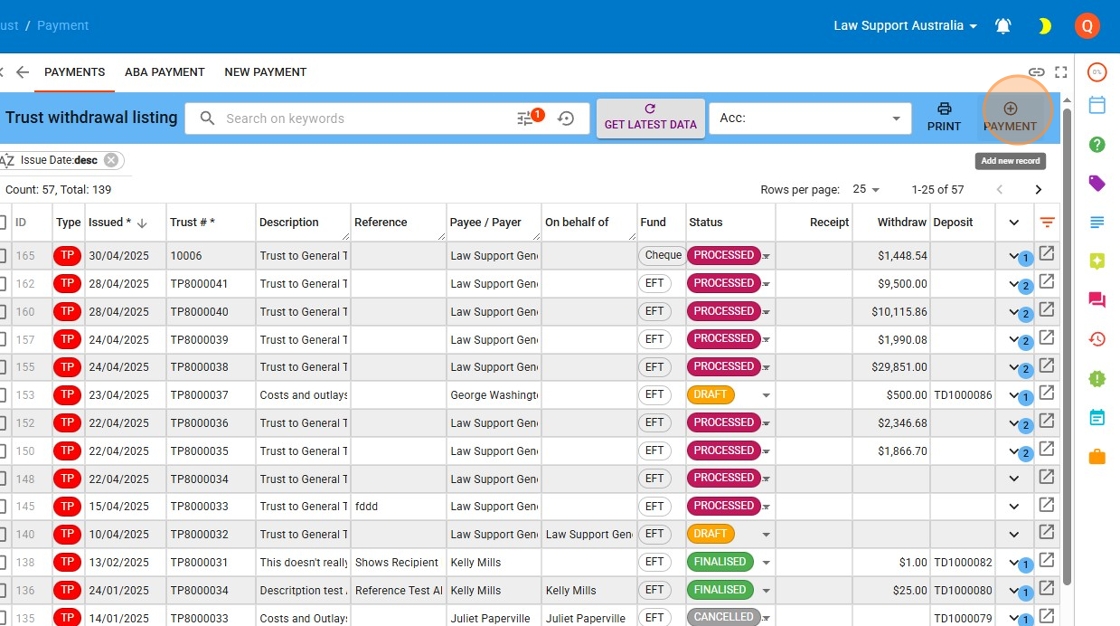
Task: Switch to ABA PAYMENT tab
Action: click(164, 72)
